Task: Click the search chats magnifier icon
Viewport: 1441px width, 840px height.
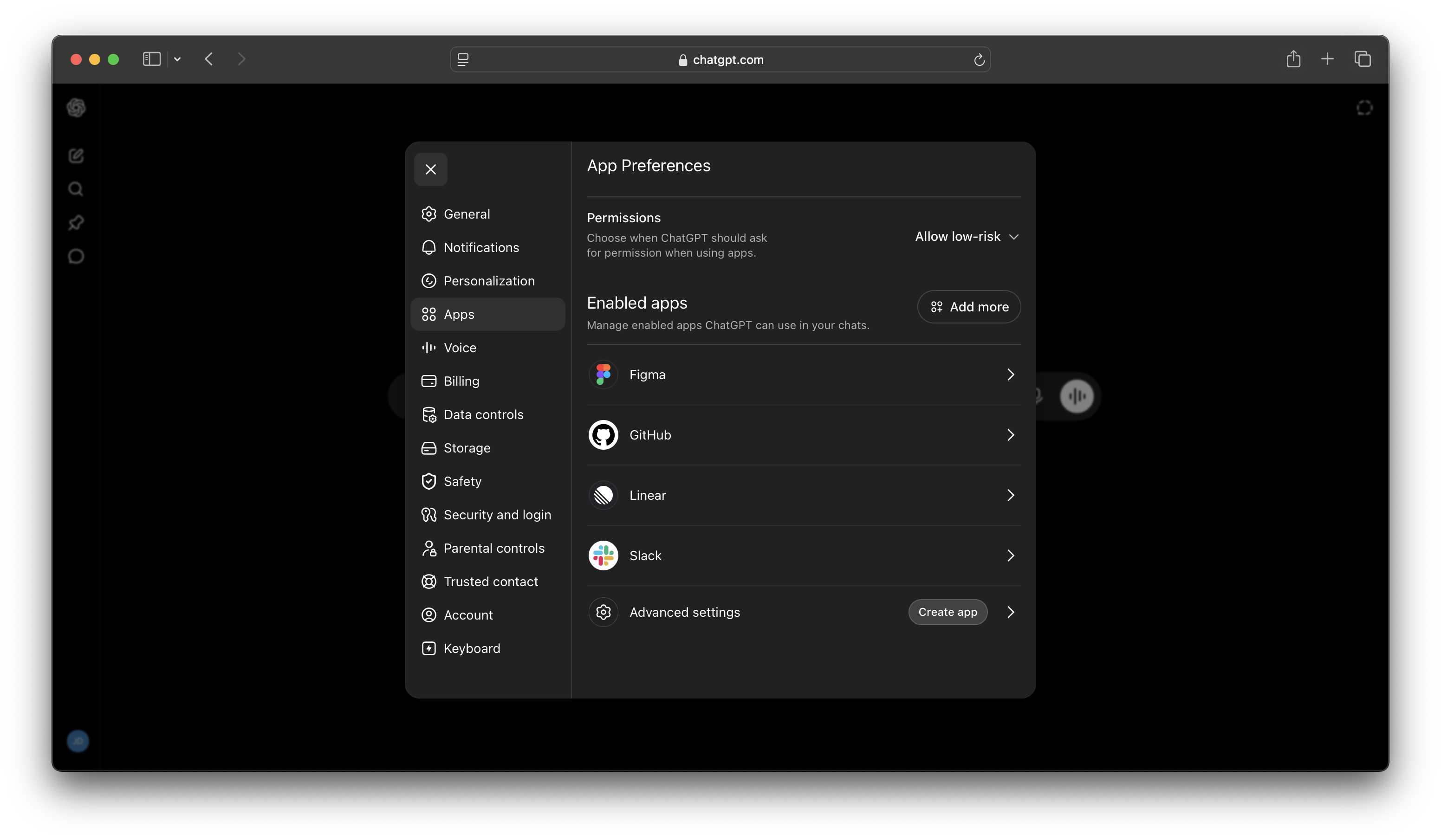Action: pos(76,189)
